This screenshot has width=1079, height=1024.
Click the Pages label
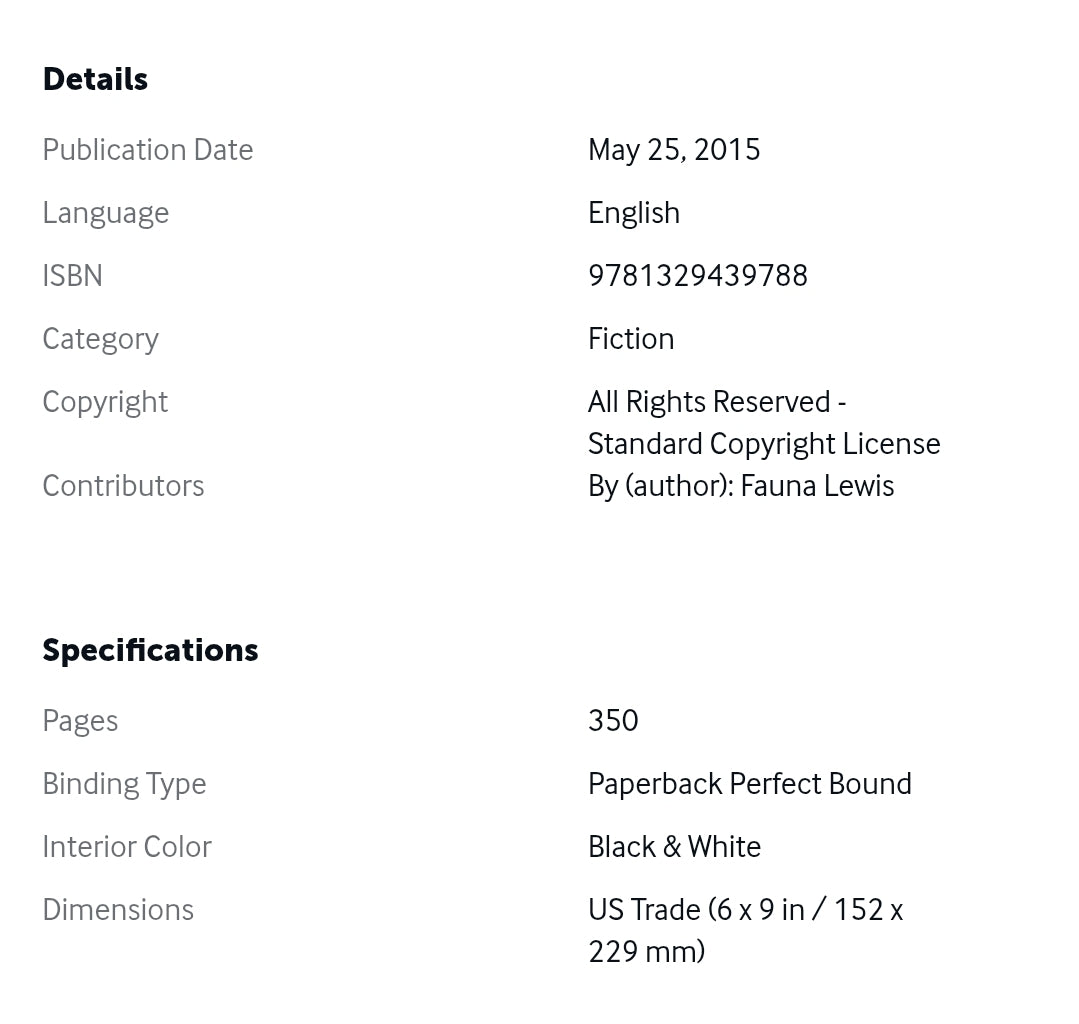coord(80,721)
